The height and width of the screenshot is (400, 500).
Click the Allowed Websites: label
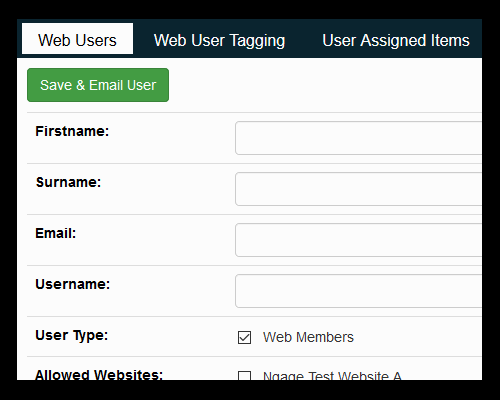point(99,375)
